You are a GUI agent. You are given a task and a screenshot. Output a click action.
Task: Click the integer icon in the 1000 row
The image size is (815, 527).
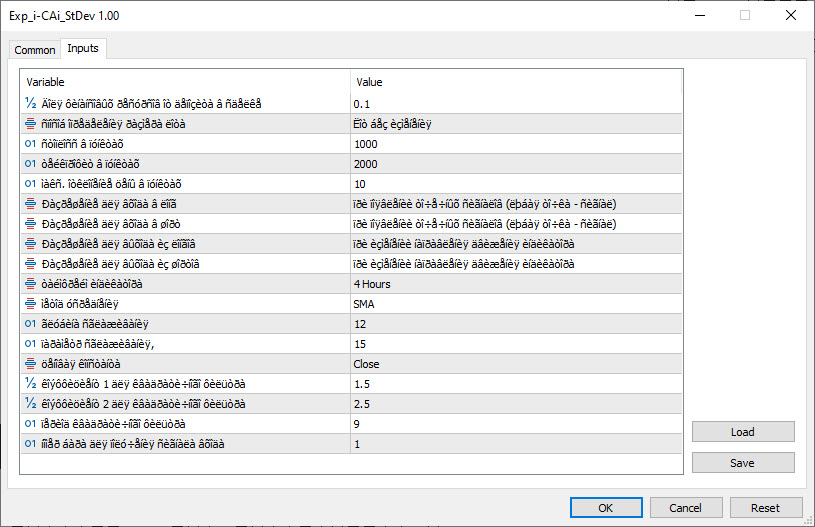click(x=30, y=144)
